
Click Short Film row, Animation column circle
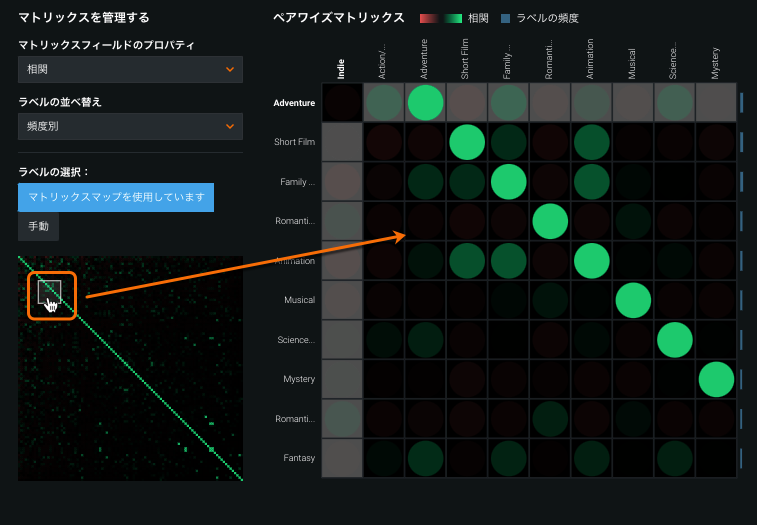591,142
